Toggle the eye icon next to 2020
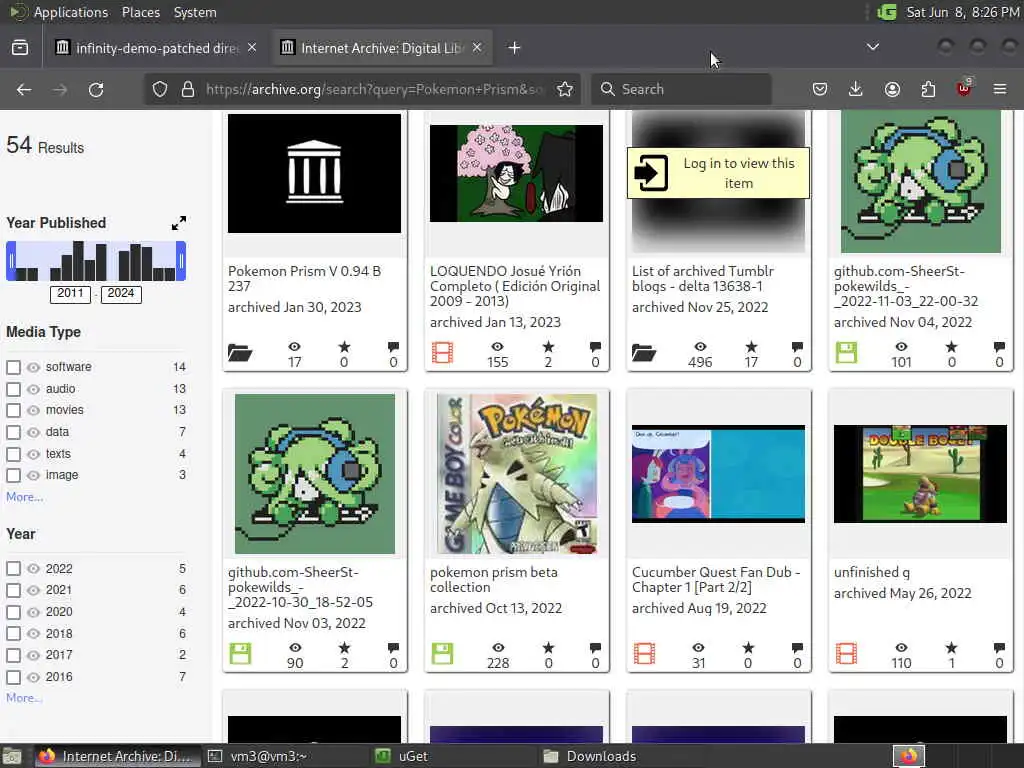Viewport: 1024px width, 768px height. [x=33, y=613]
